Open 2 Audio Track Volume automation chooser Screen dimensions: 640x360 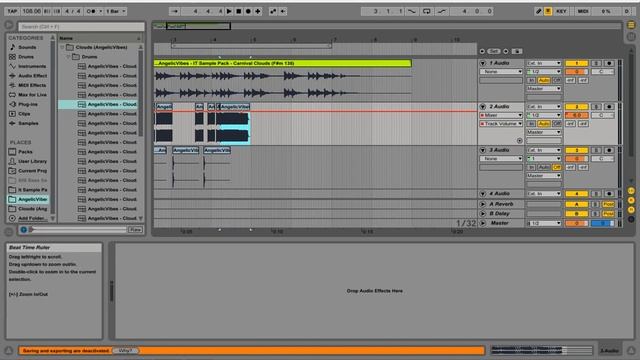tap(501, 124)
